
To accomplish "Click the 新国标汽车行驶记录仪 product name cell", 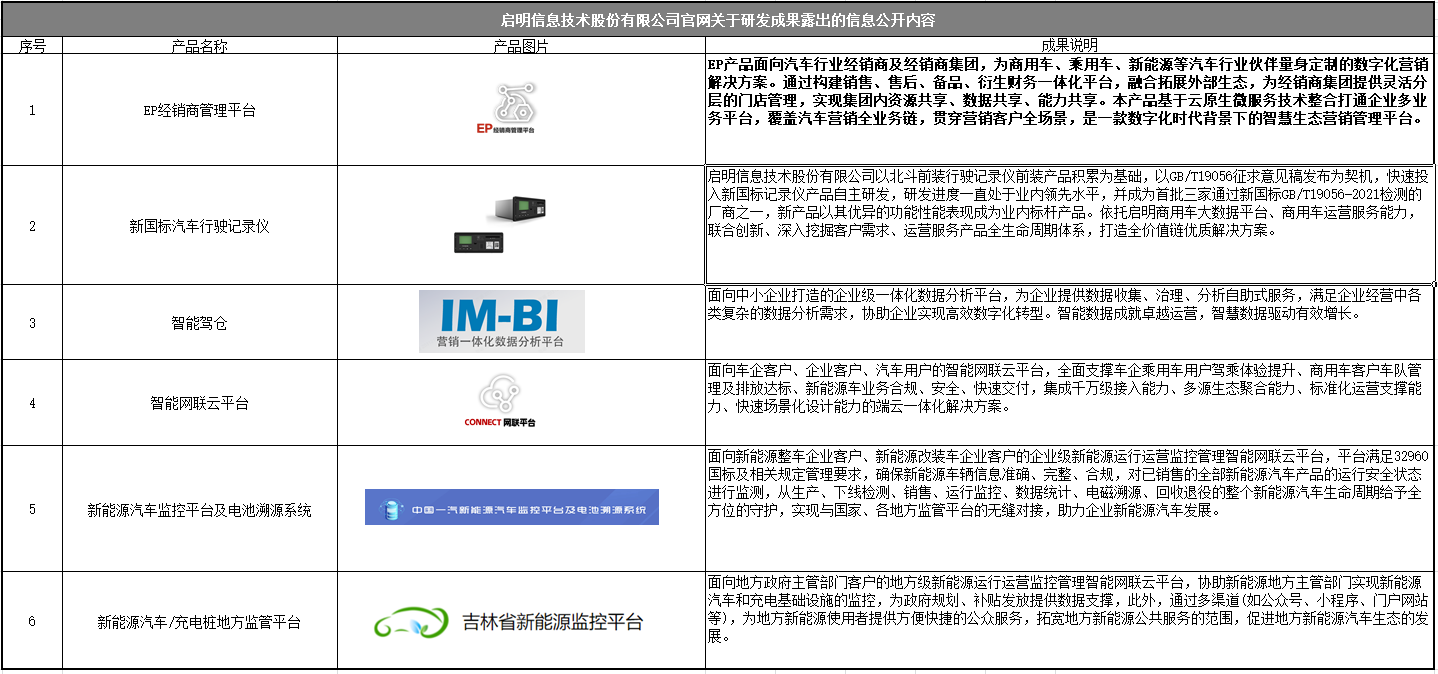I will click(x=199, y=226).
